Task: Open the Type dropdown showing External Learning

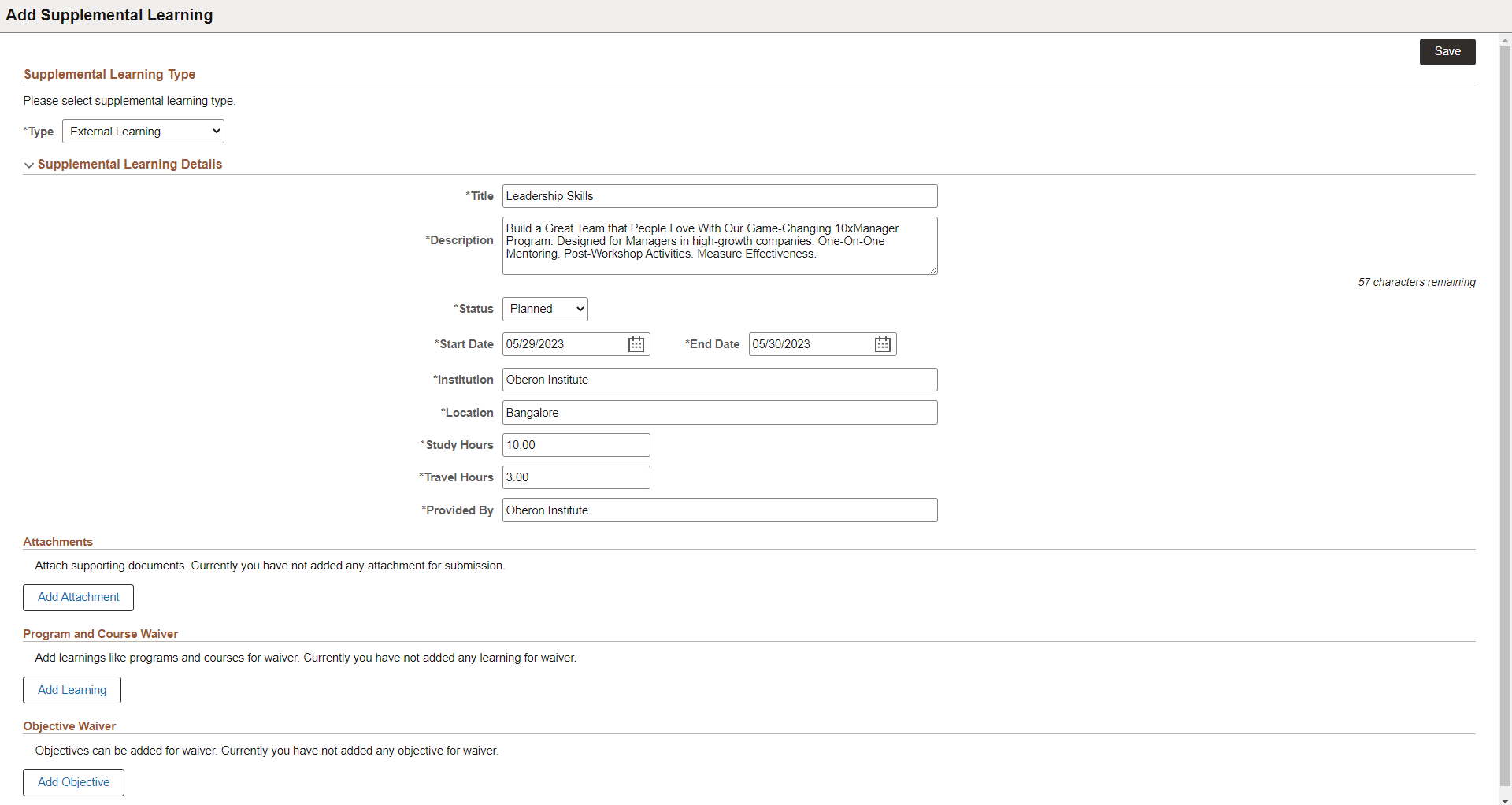Action: pos(143,132)
